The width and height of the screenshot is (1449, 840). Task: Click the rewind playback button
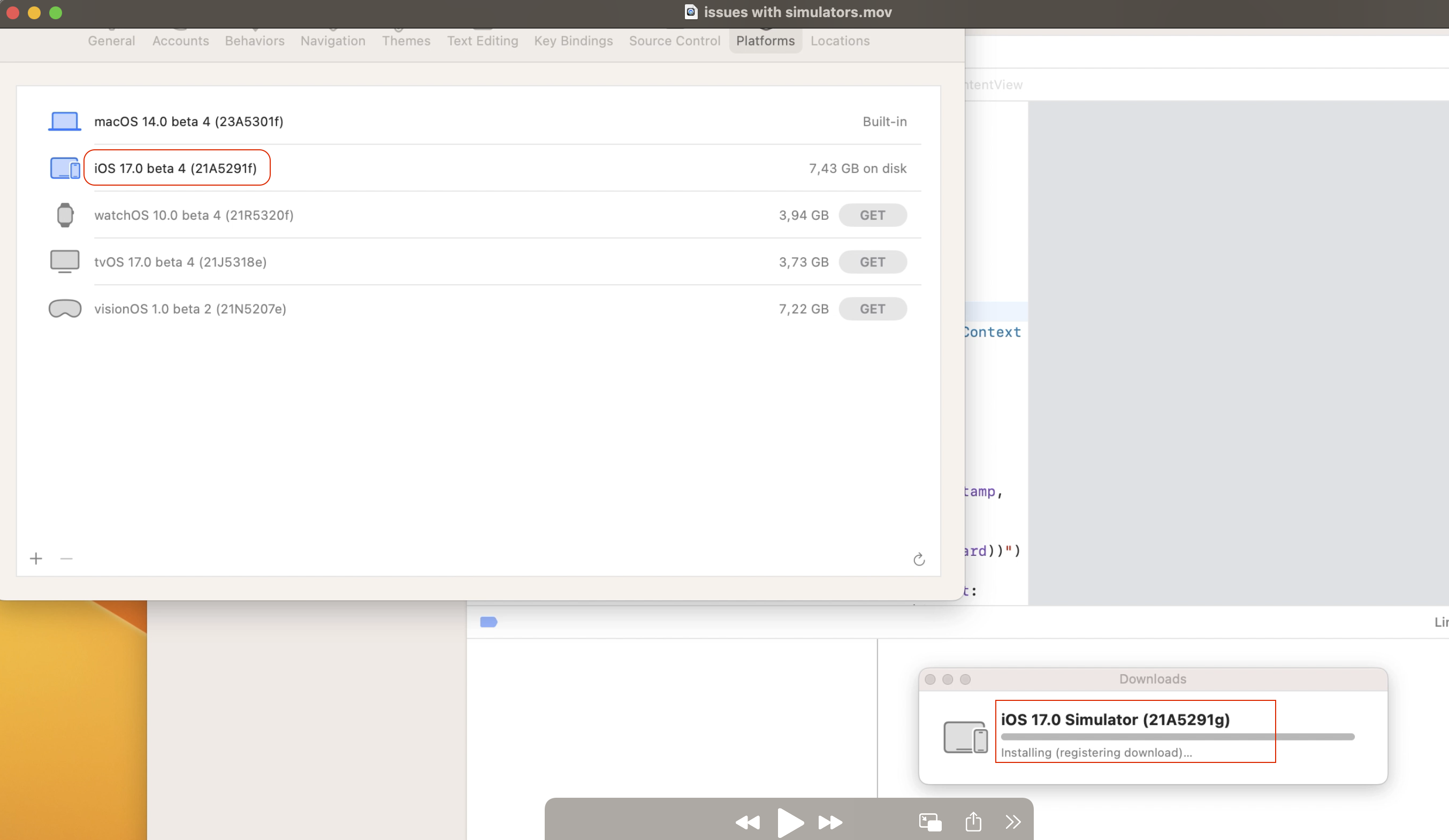tap(747, 823)
